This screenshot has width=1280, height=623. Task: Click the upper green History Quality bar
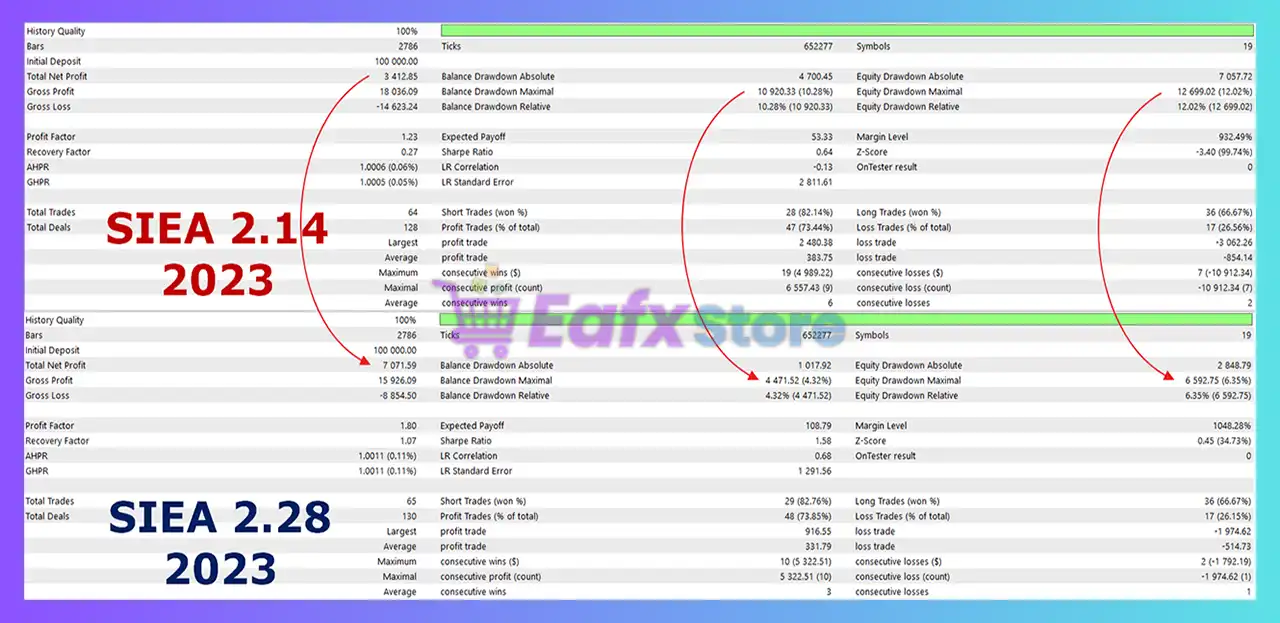(x=846, y=31)
